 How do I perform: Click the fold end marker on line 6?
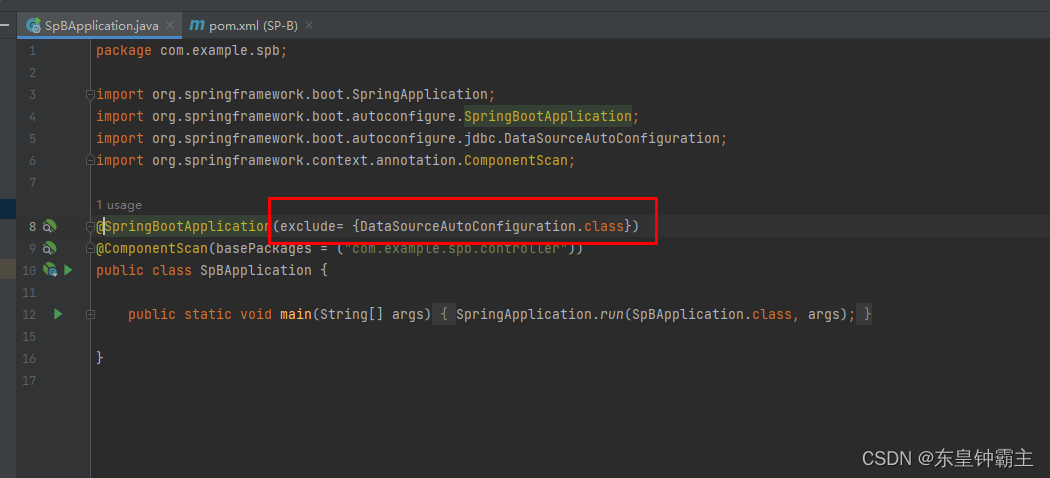click(90, 160)
